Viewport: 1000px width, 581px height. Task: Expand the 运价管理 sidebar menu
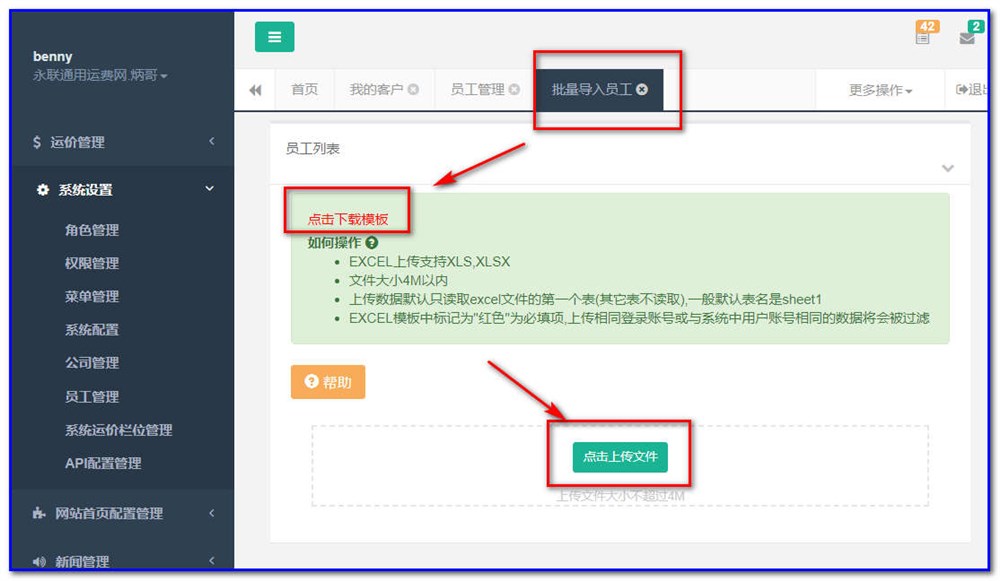pyautogui.click(x=124, y=142)
